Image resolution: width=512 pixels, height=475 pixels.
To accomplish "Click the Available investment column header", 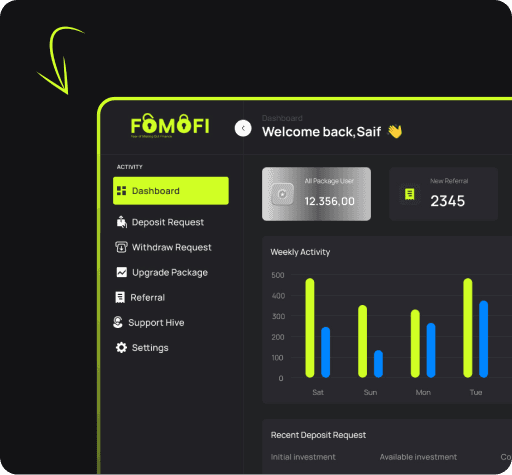I will [x=418, y=457].
